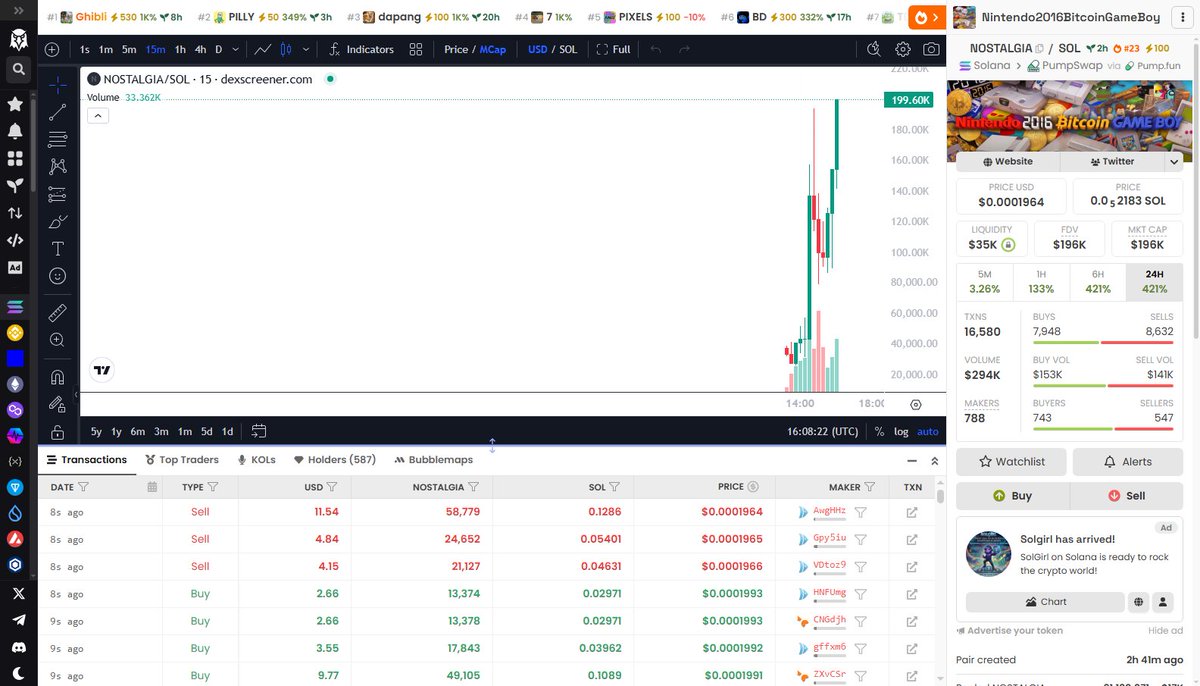Screen dimensions: 1200x686
Task: Open the Alerts button
Action: (1128, 462)
